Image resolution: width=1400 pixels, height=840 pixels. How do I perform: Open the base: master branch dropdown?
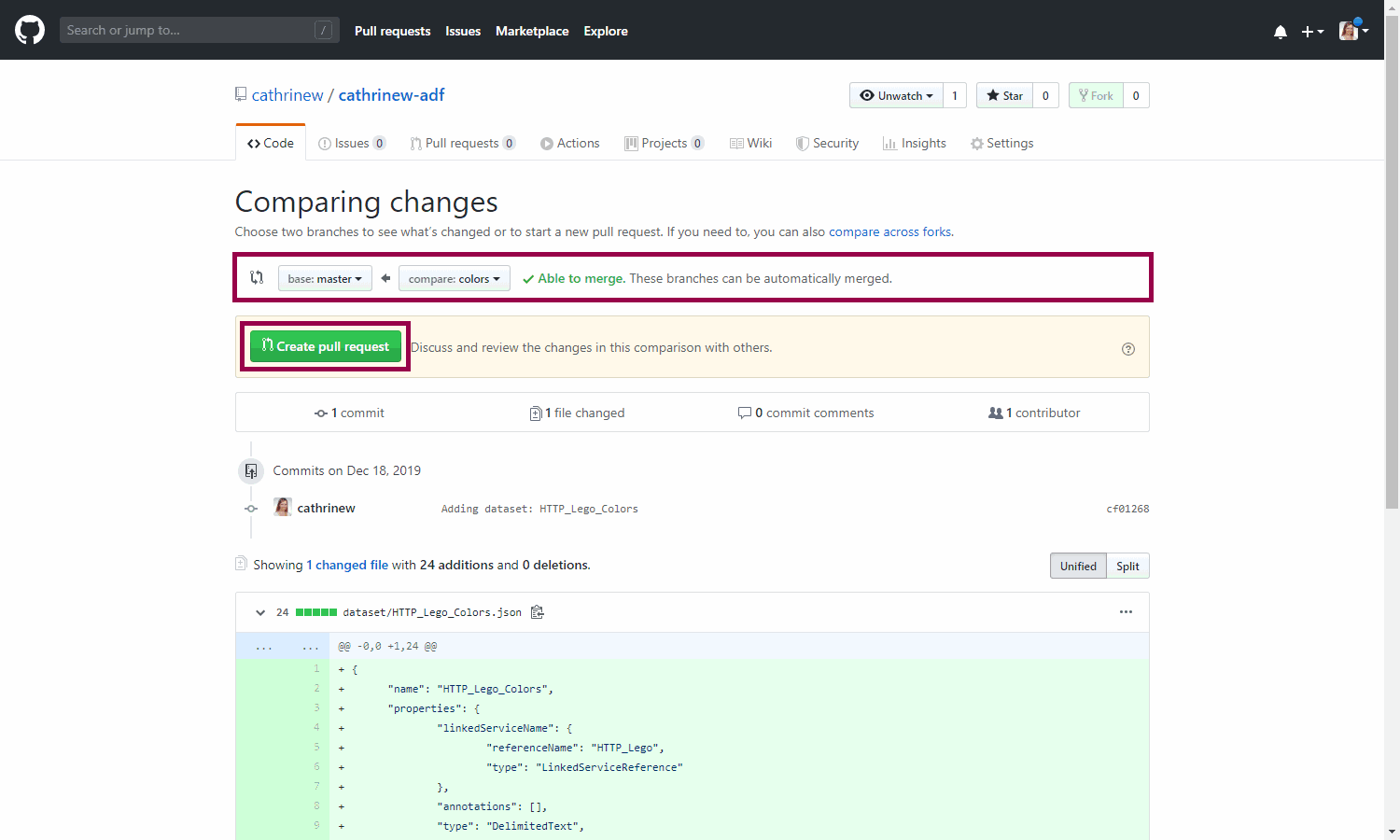click(x=325, y=278)
